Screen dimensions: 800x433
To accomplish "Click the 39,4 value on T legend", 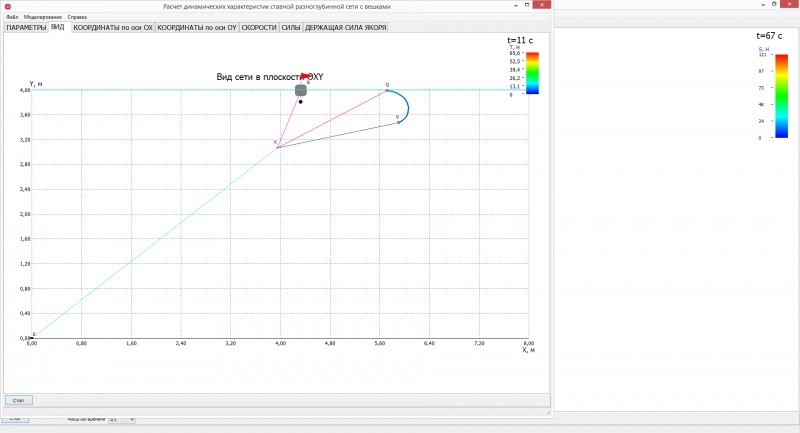I will point(514,69).
